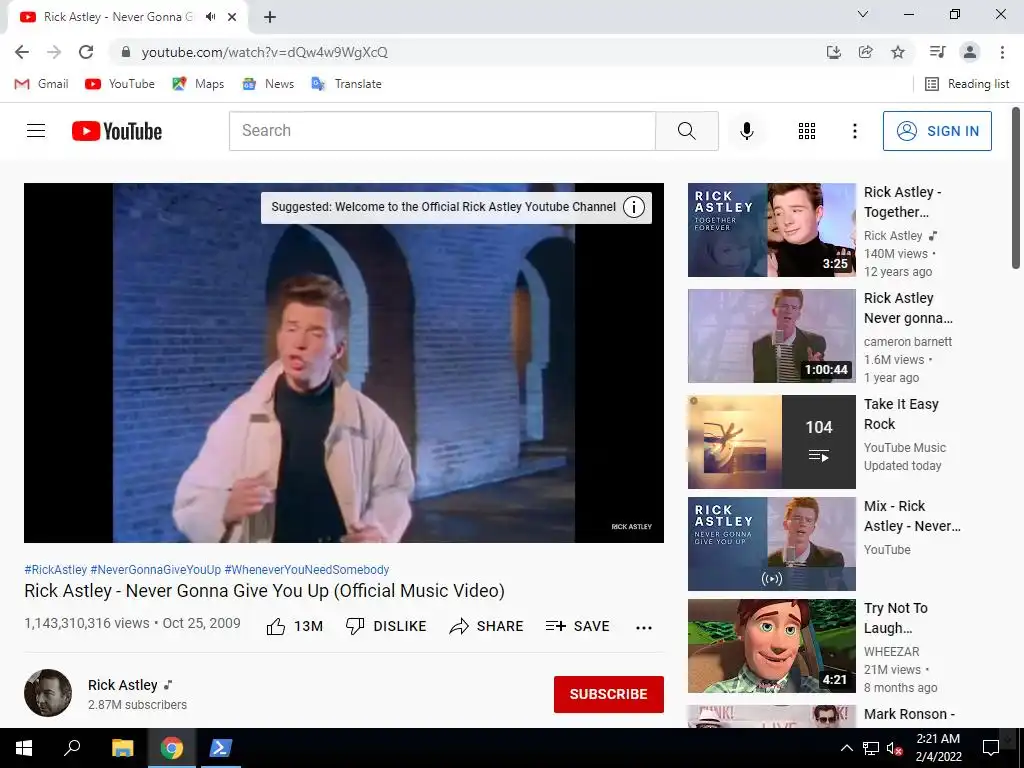Click inside the YouTube search field
Screen dimensions: 1024x768
[442, 131]
